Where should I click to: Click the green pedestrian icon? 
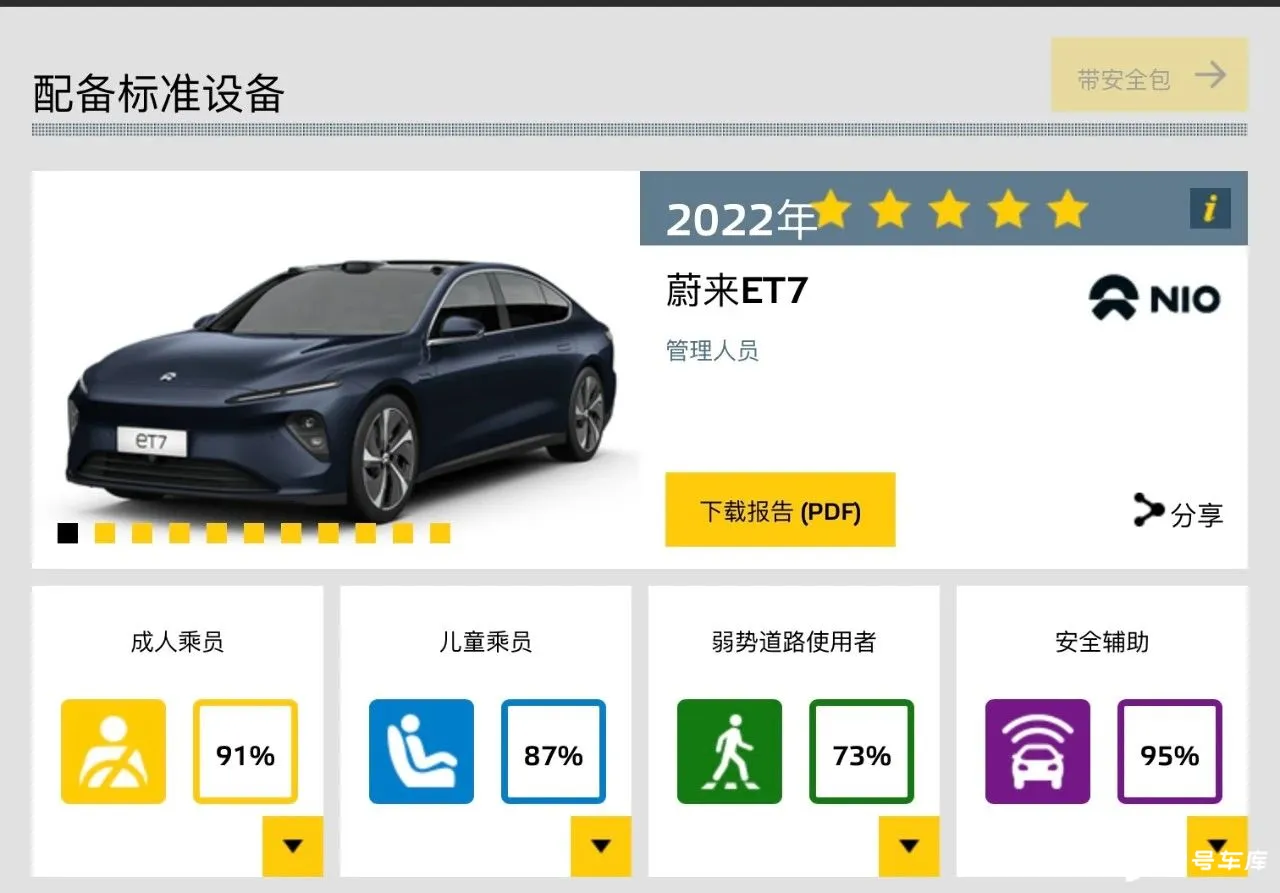(729, 751)
